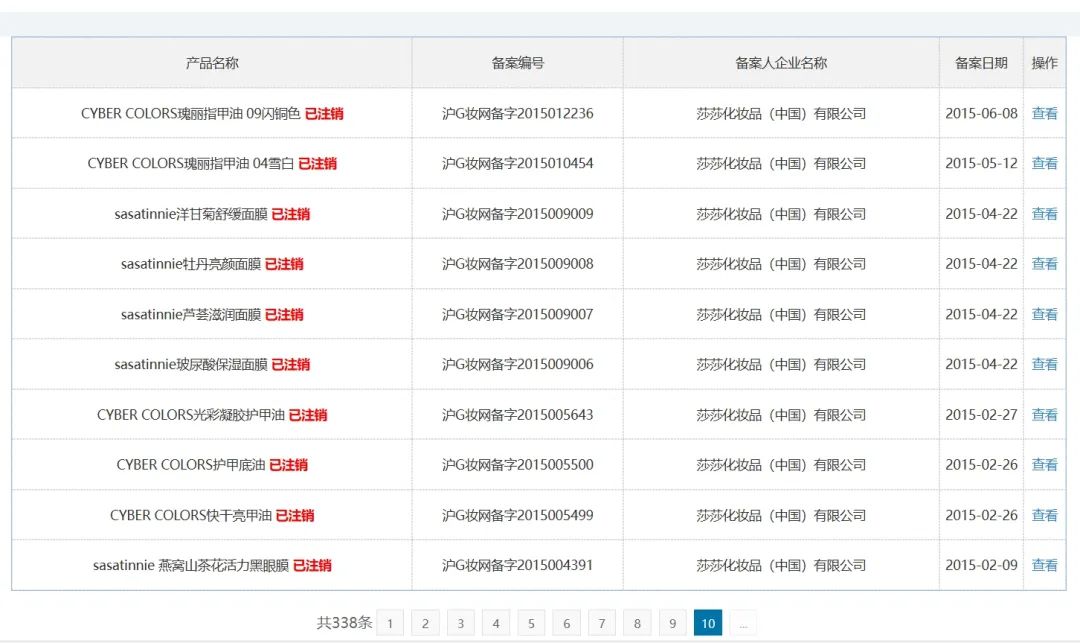Screen dimensions: 1080x643
Task: Click the date 2015-02-09
Action: pos(981,565)
